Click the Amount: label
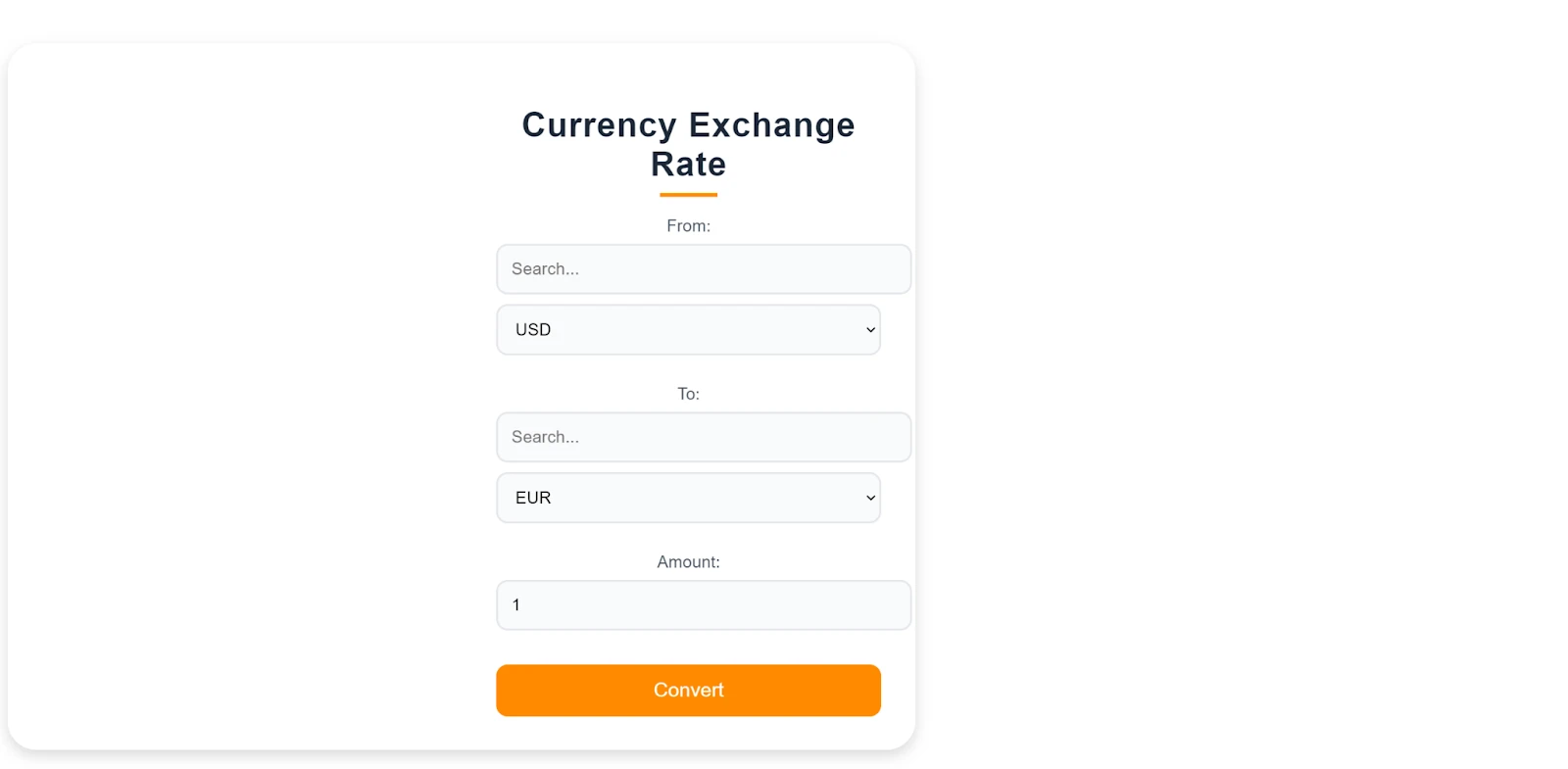This screenshot has height=769, width=1568. [x=688, y=561]
